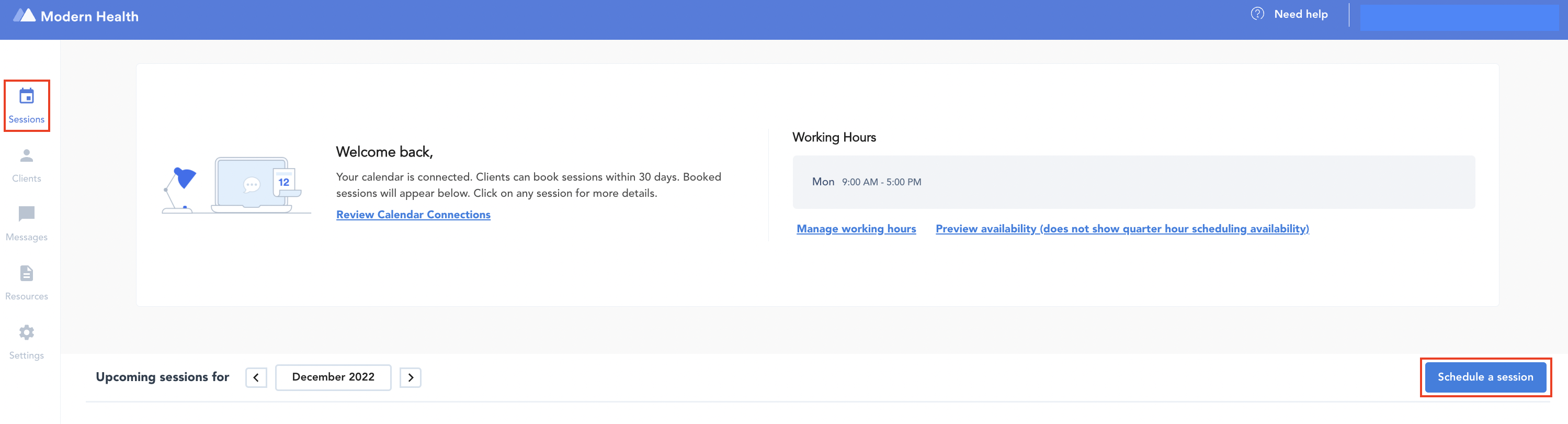Viewport: 1568px width, 424px height.
Task: Open Resources via the document icon
Action: click(27, 274)
